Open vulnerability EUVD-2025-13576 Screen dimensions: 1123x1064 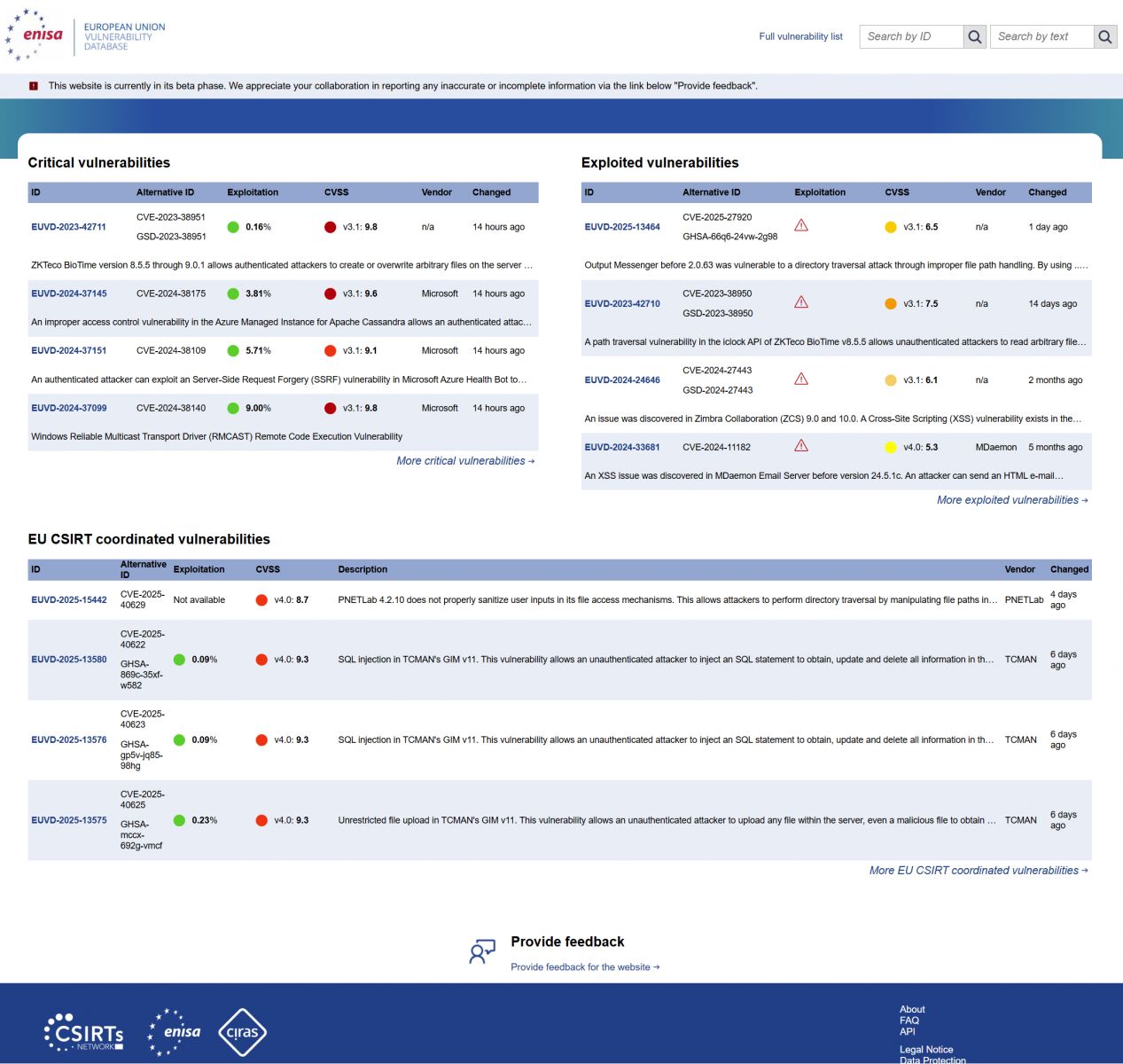click(x=68, y=740)
